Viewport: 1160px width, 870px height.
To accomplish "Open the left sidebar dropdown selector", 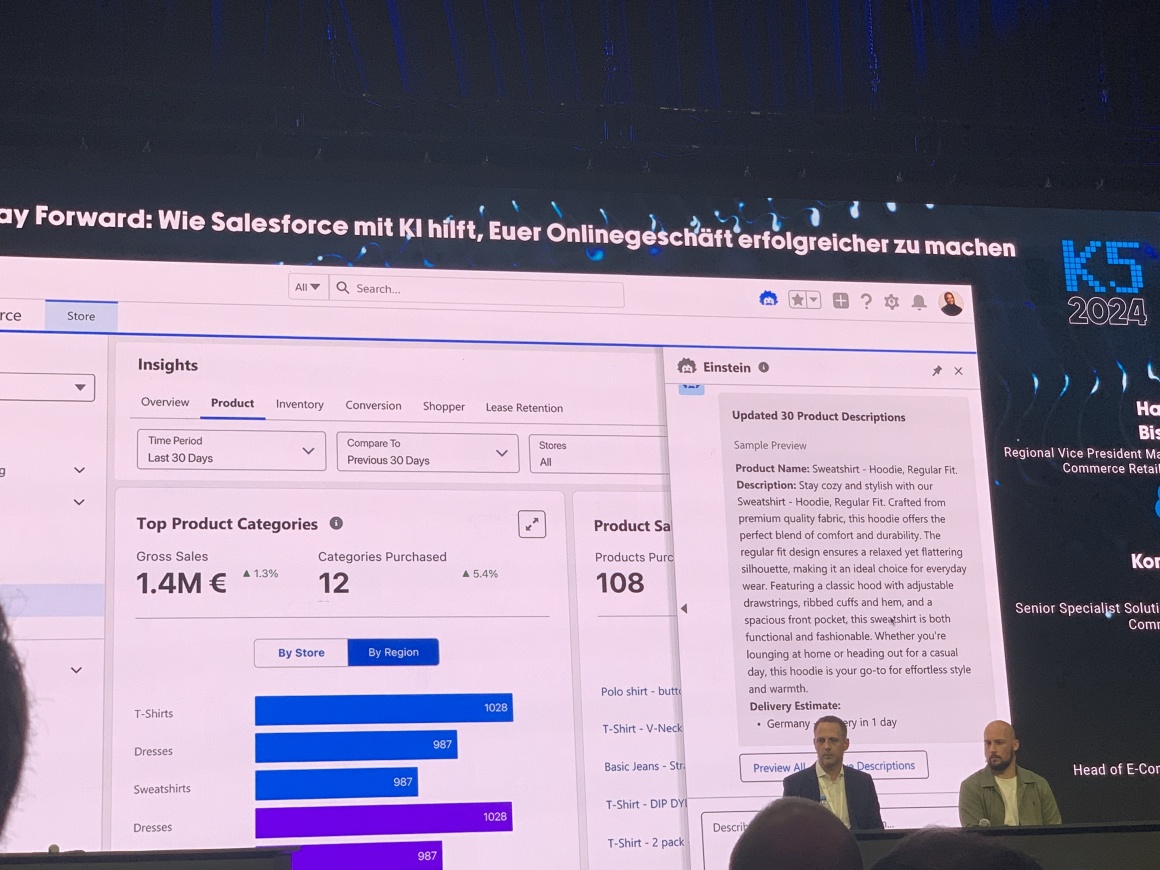I will click(47, 387).
